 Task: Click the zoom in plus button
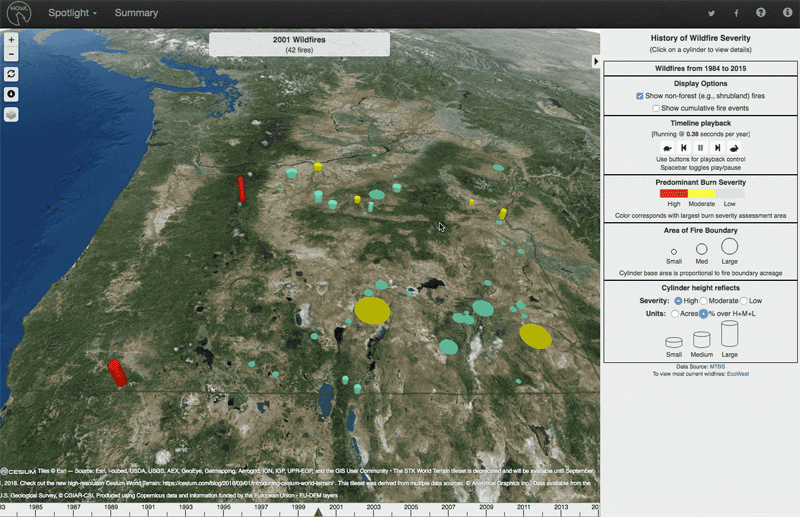pyautogui.click(x=11, y=40)
